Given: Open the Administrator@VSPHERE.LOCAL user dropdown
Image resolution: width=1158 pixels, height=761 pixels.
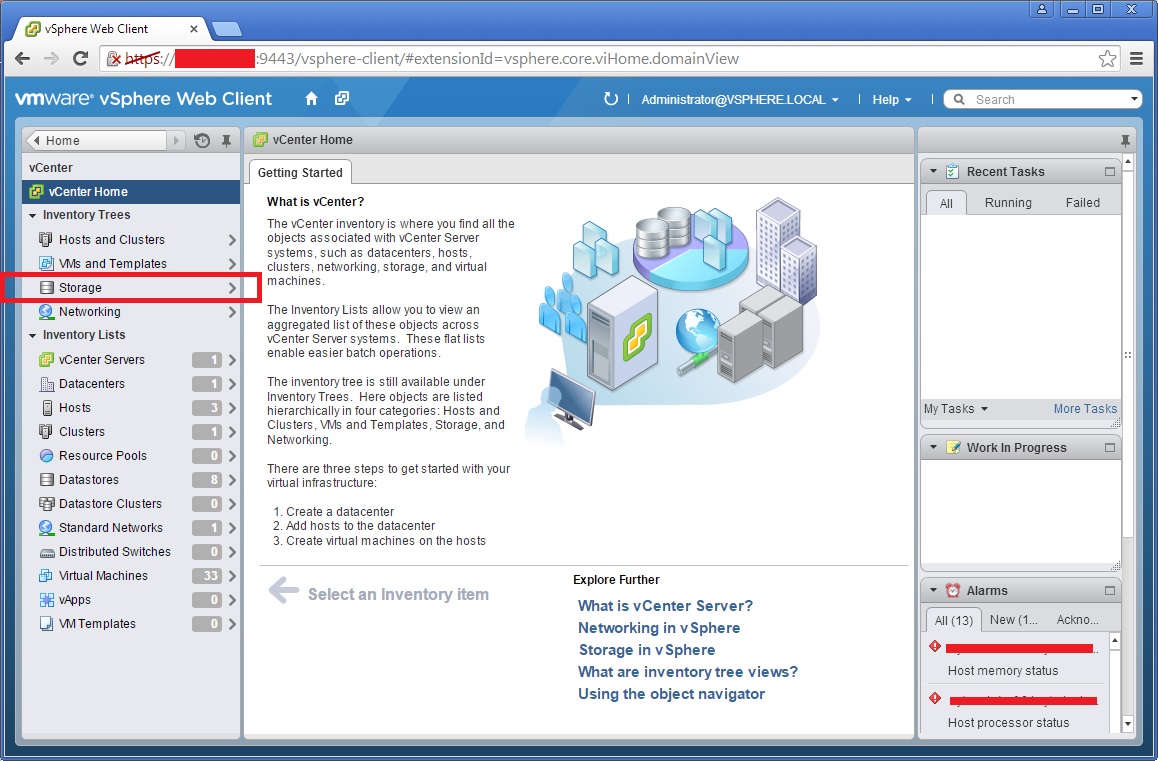Looking at the screenshot, I should 740,99.
